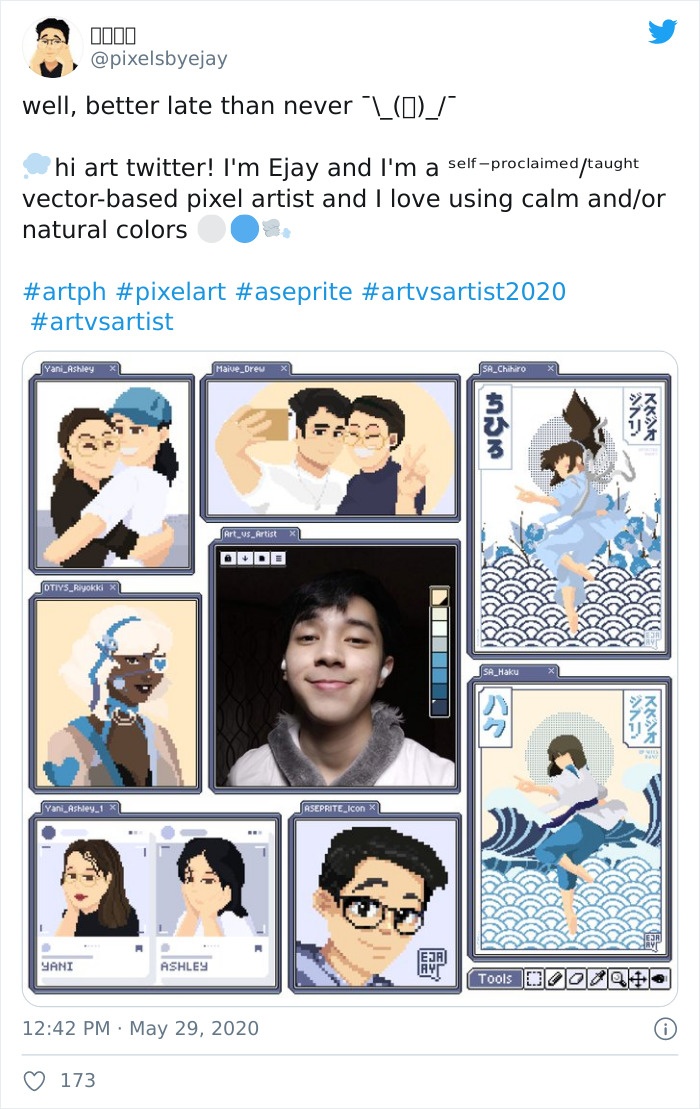Screen dimensions: 700x1109
Task: Click the down arrow icon above selfie
Action: 244,557
